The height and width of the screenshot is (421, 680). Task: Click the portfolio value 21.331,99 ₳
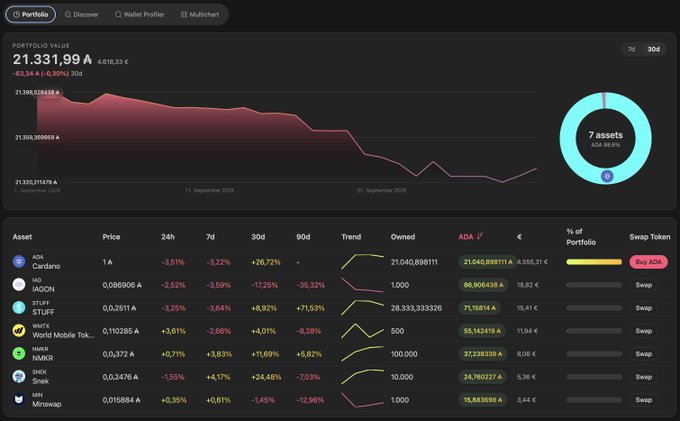click(52, 59)
